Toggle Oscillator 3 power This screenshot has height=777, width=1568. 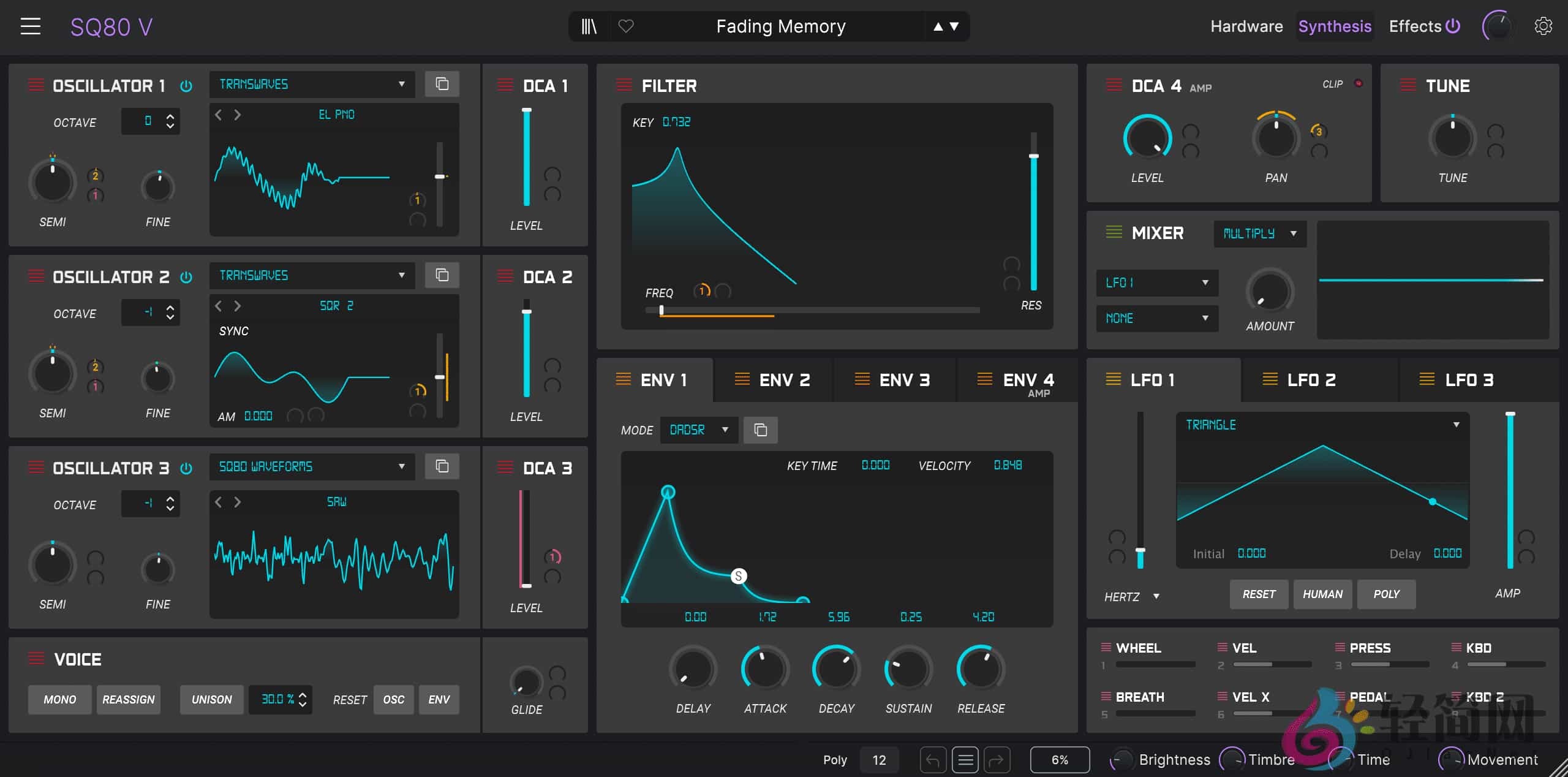pos(187,468)
